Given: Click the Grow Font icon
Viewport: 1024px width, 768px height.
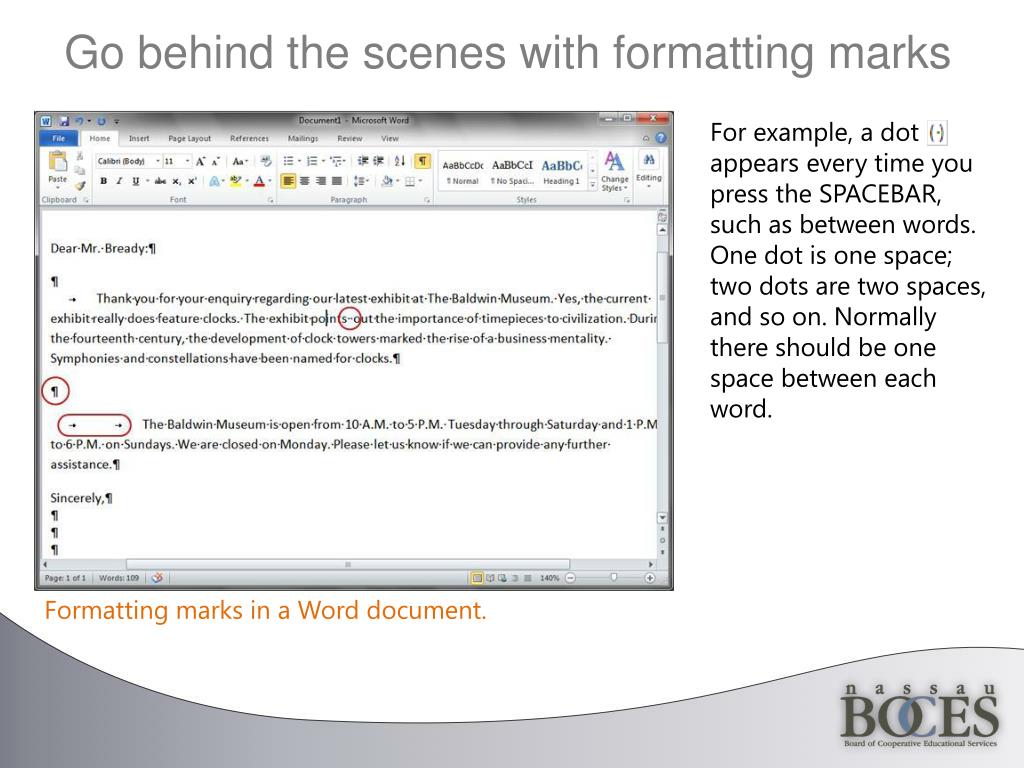Looking at the screenshot, I should (200, 161).
